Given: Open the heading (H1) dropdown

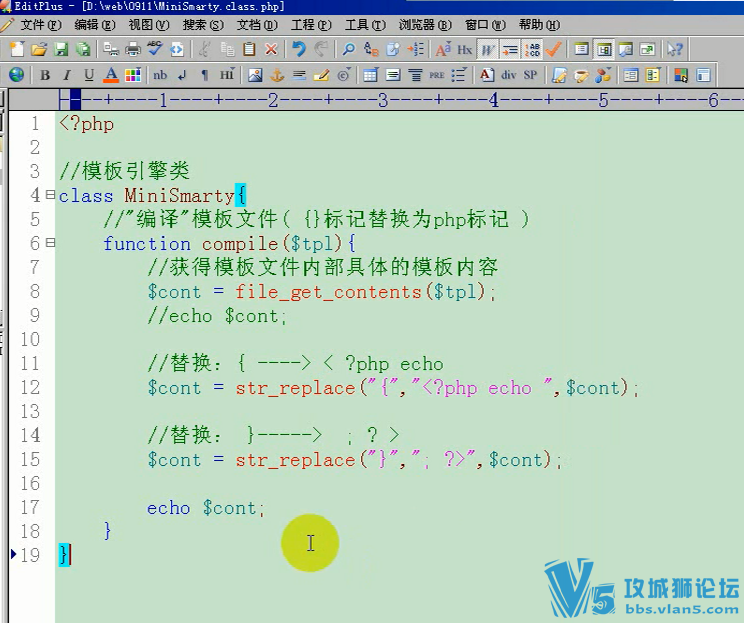Looking at the screenshot, I should [x=227, y=75].
